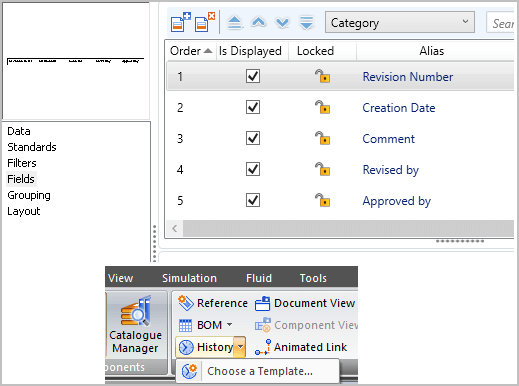Screen dimensions: 519x386
Task: Expand the History dropdown arrow
Action: coord(240,347)
